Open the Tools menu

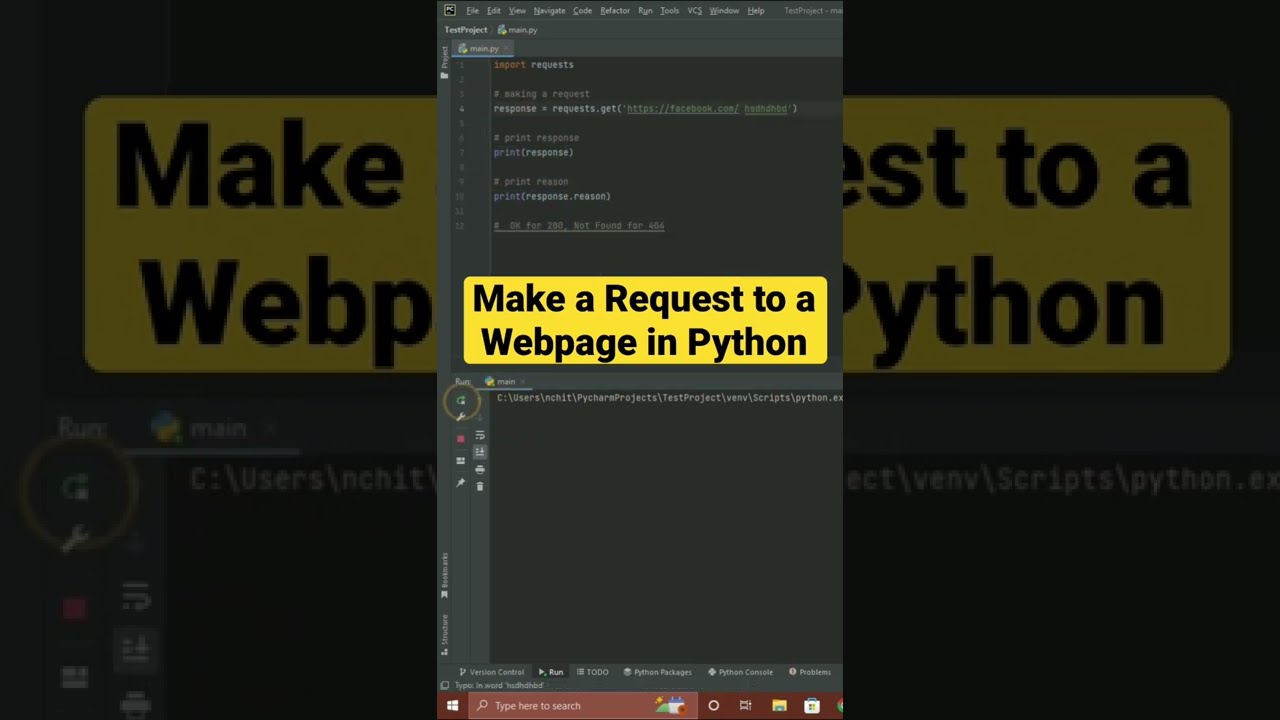click(669, 10)
